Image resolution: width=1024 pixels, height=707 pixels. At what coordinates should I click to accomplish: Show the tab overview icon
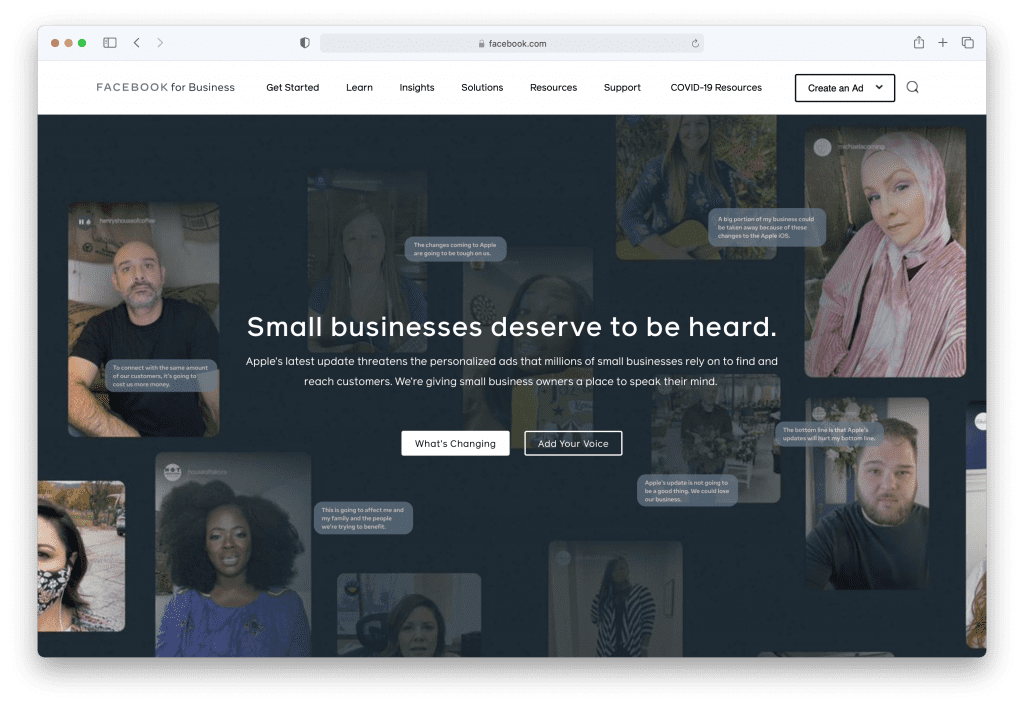tap(968, 42)
